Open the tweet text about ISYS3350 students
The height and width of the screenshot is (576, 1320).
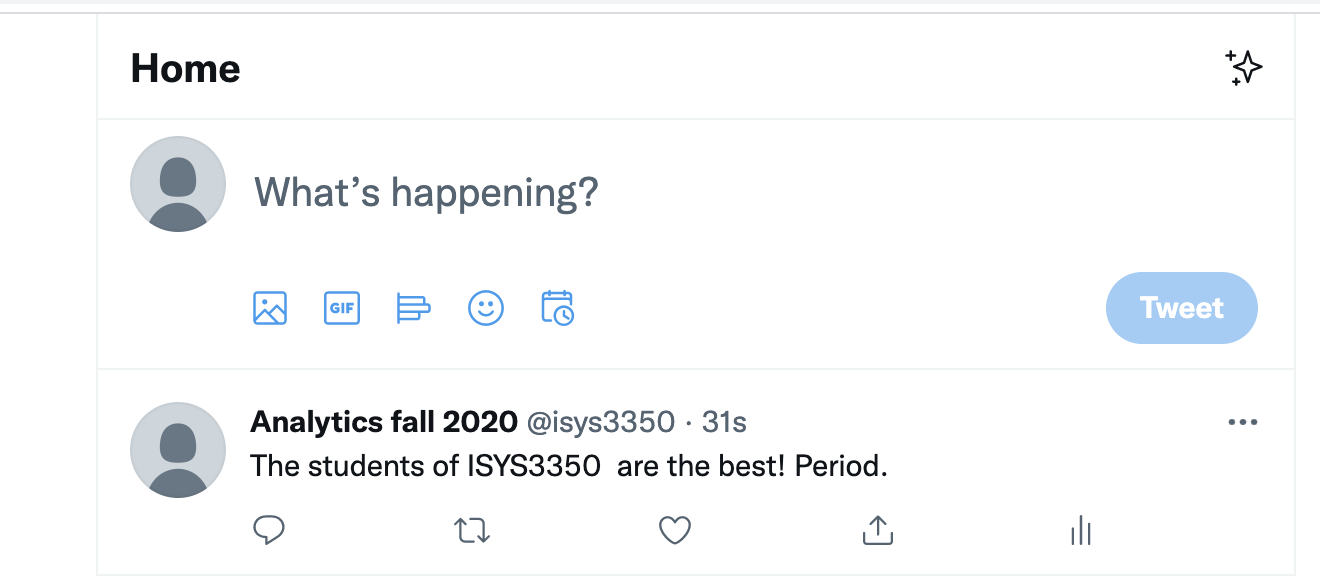(568, 466)
